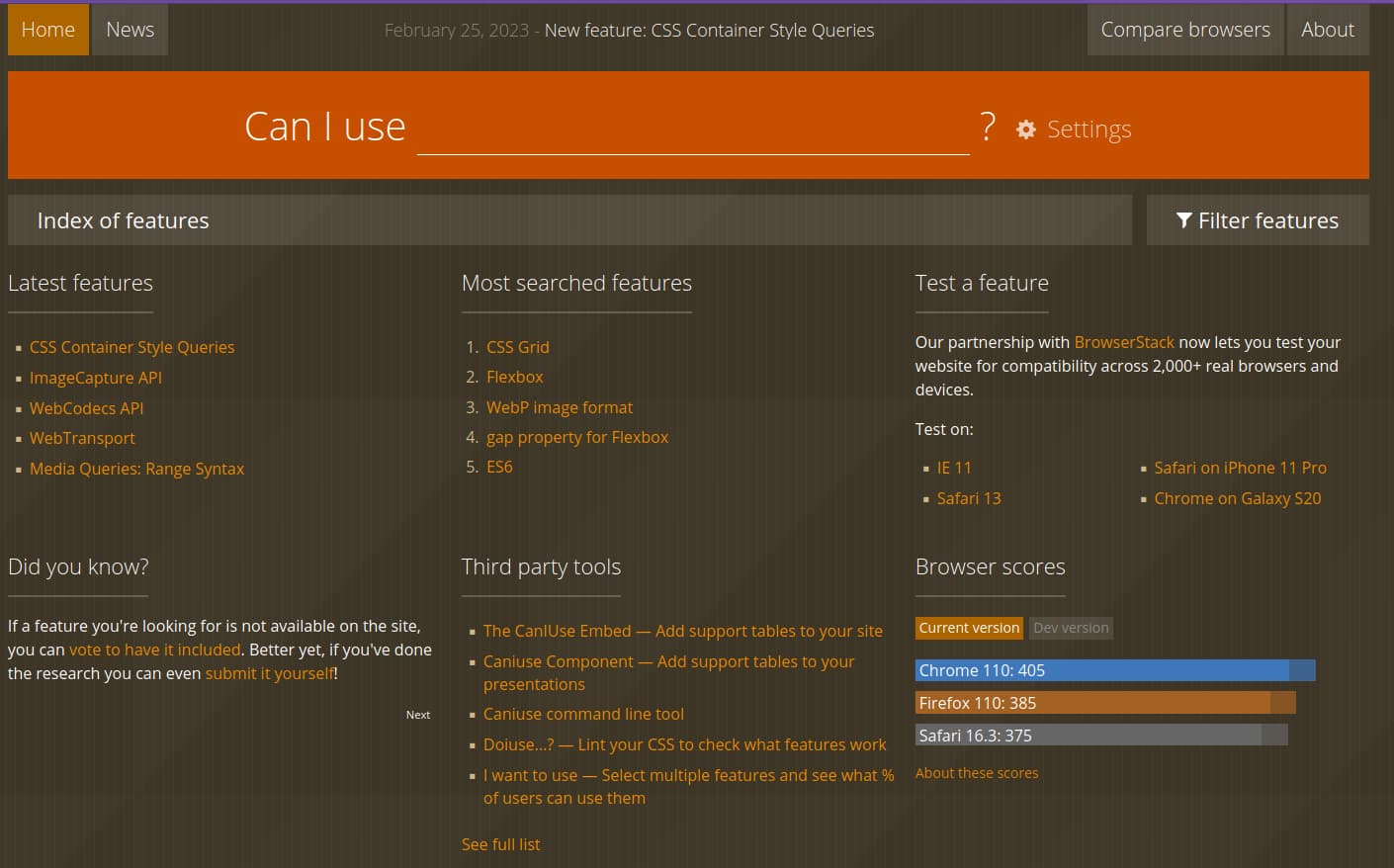This screenshot has width=1394, height=868.
Task: Go to Compare browsers page
Action: (x=1184, y=30)
